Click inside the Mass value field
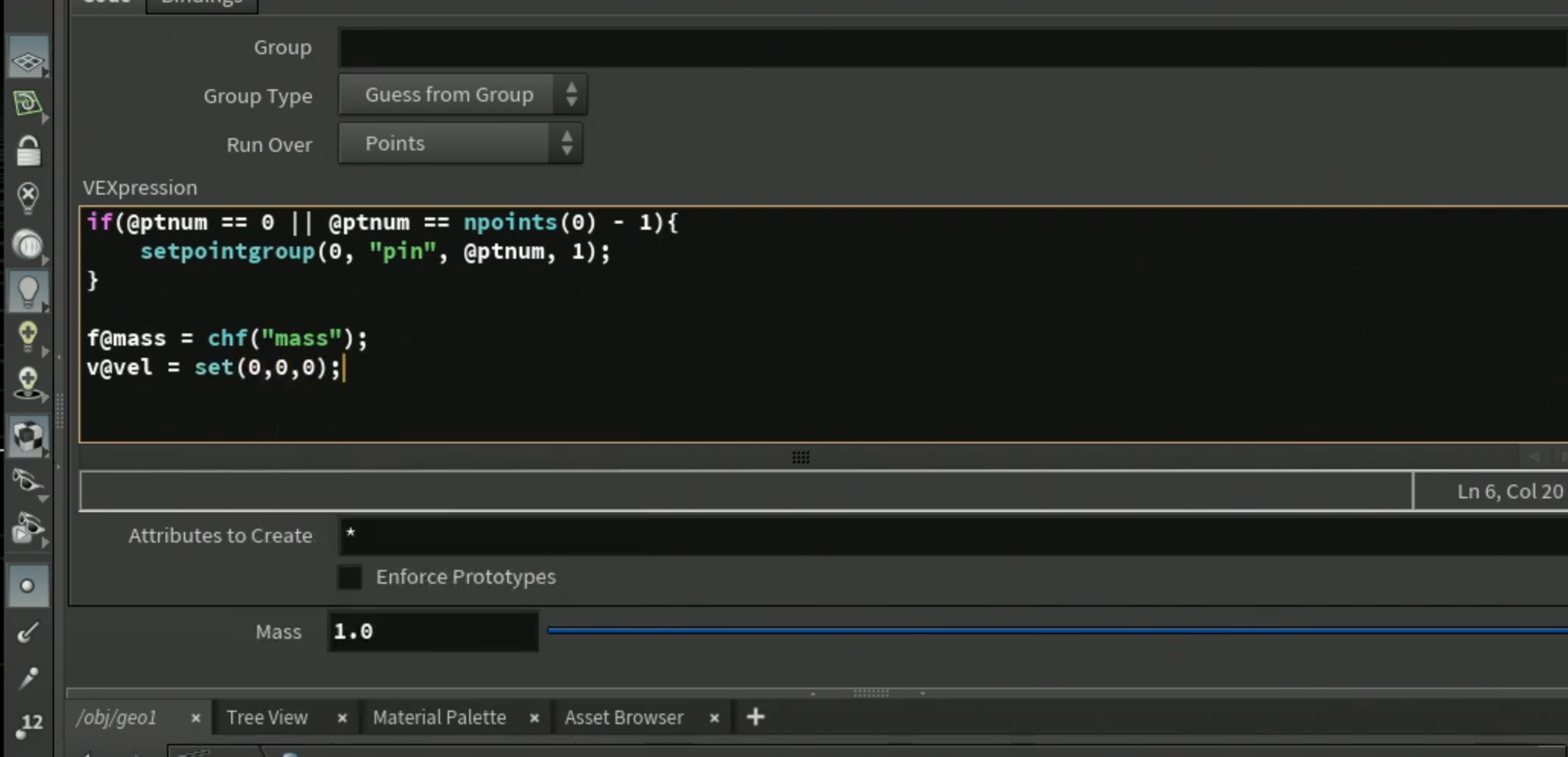This screenshot has width=1568, height=757. point(433,631)
